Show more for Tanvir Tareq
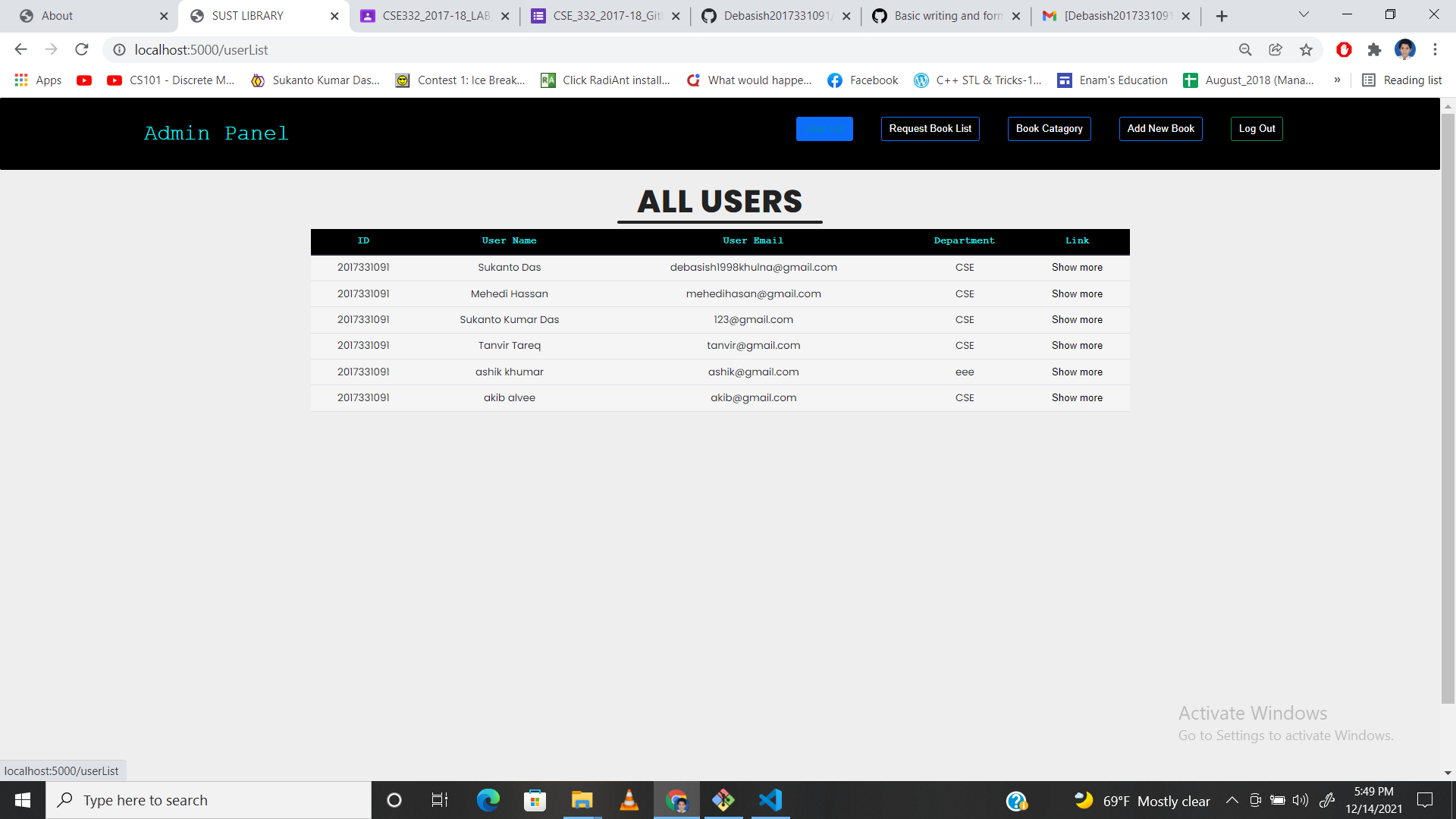 pyautogui.click(x=1077, y=346)
